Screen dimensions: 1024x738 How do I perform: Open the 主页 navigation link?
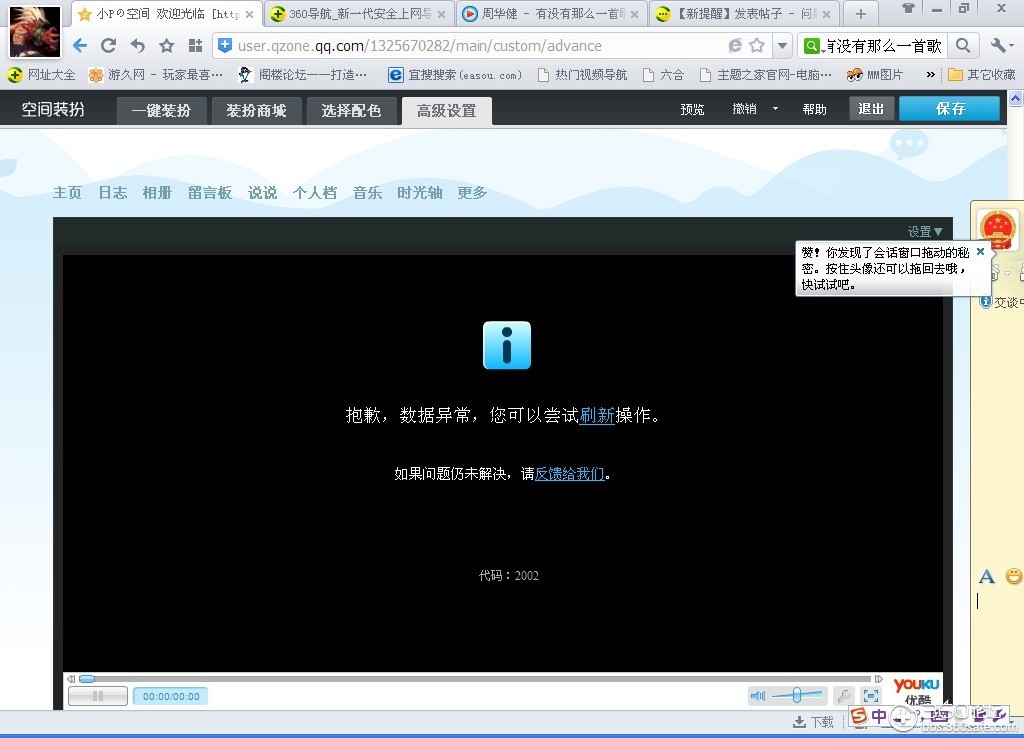point(67,193)
